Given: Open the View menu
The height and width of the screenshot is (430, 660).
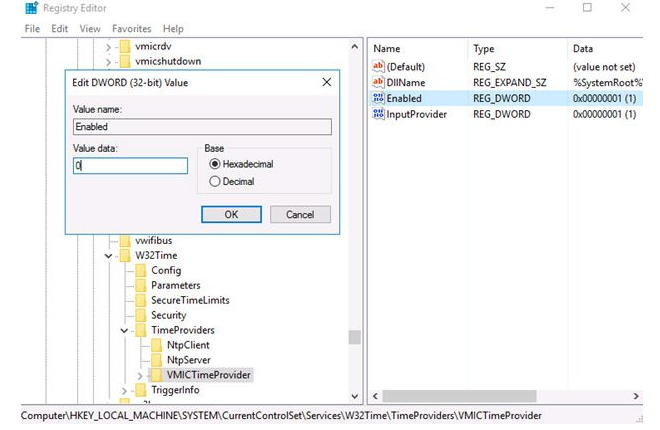Looking at the screenshot, I should (90, 29).
